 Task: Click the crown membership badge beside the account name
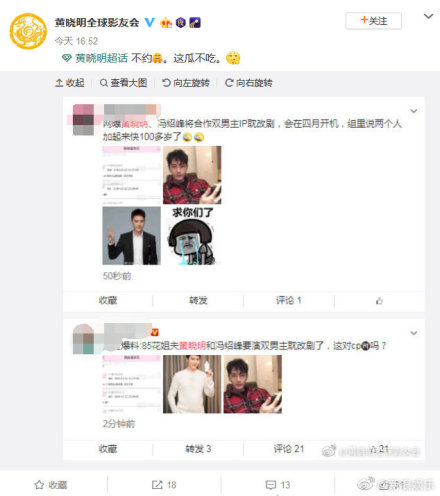click(166, 22)
